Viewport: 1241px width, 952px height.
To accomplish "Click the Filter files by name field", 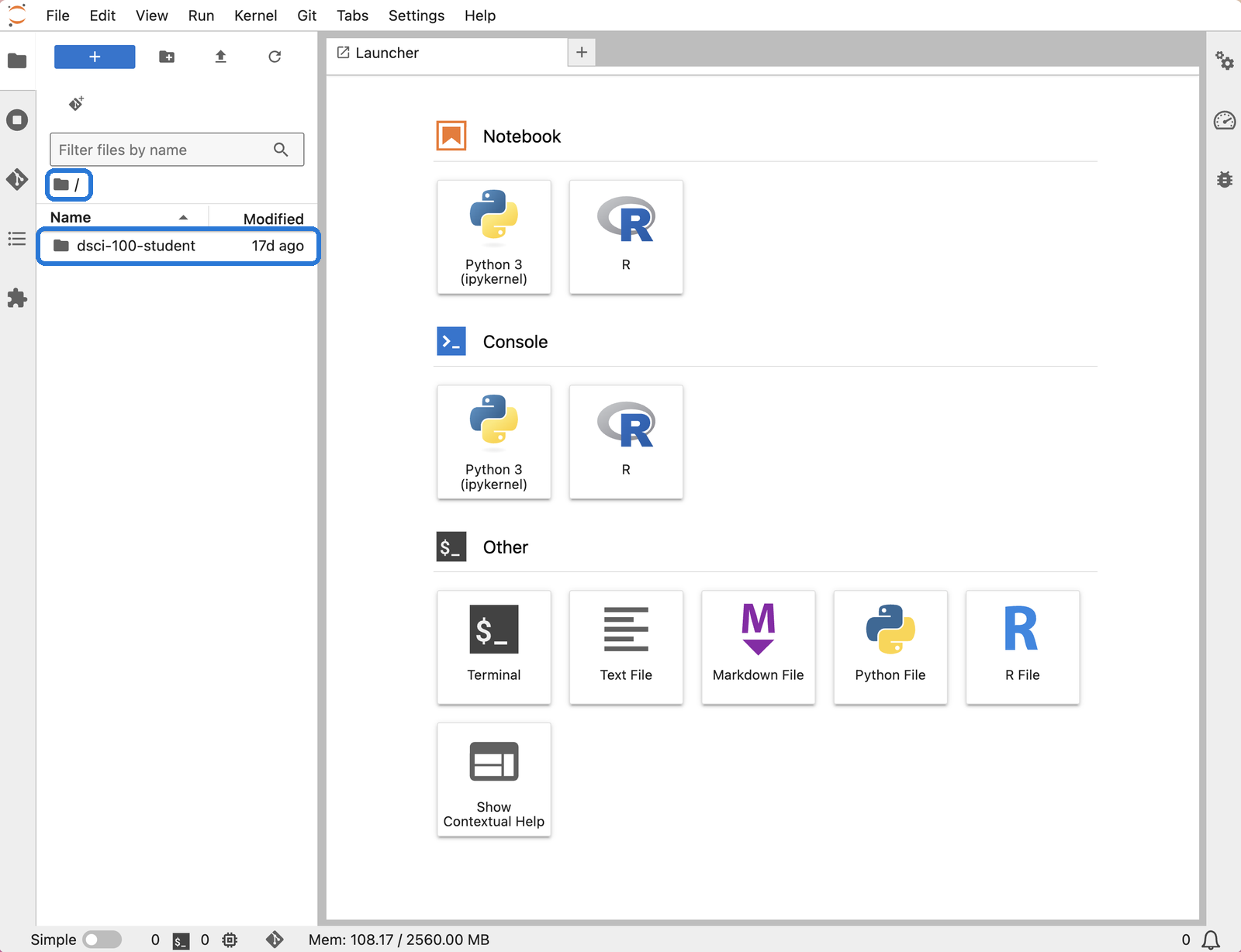I will coord(177,150).
